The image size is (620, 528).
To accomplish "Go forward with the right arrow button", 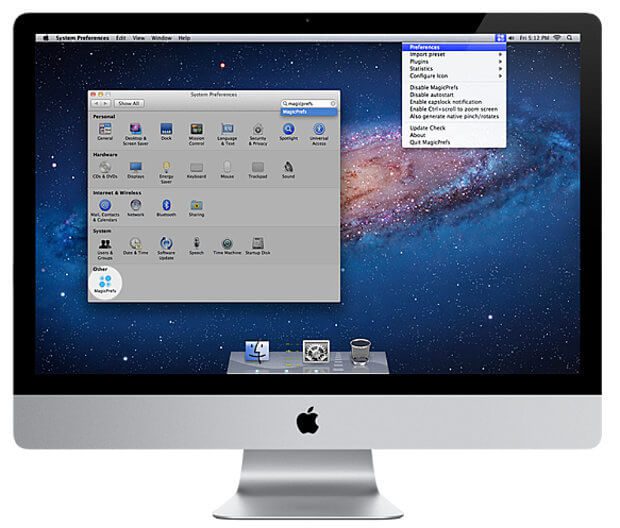I will pos(106,103).
